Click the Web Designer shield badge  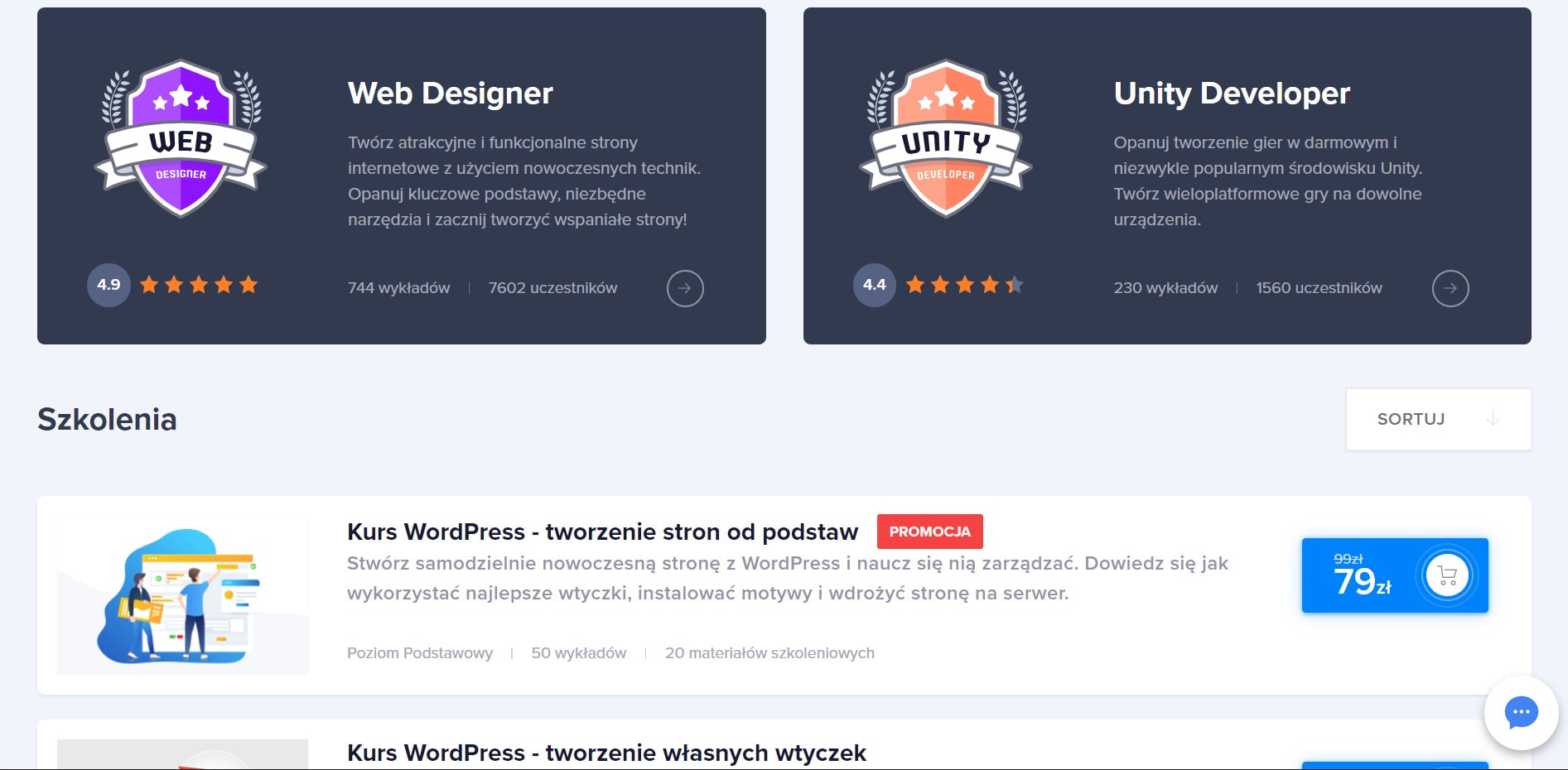click(x=181, y=138)
